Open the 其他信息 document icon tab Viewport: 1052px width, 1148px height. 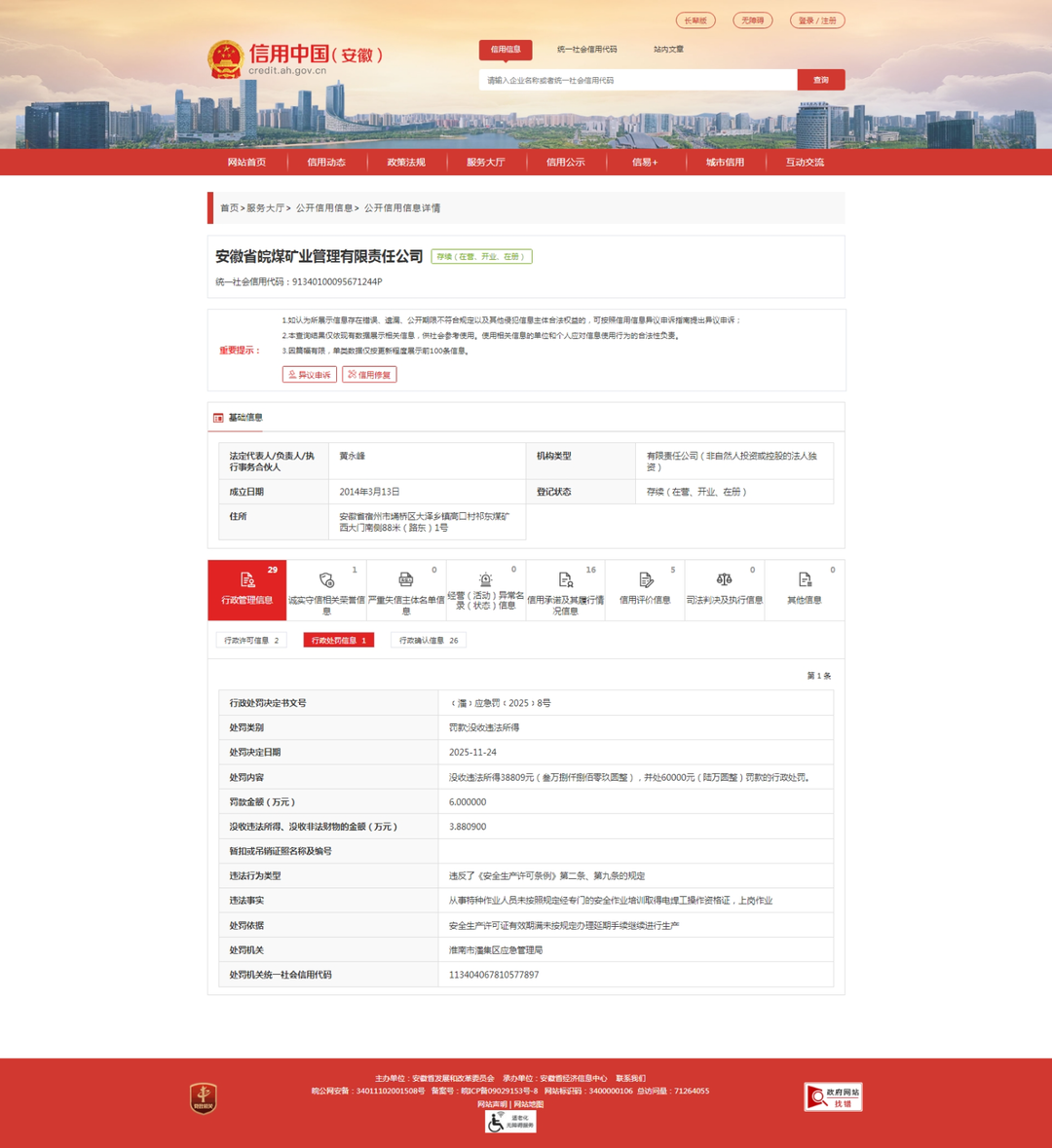[805, 580]
